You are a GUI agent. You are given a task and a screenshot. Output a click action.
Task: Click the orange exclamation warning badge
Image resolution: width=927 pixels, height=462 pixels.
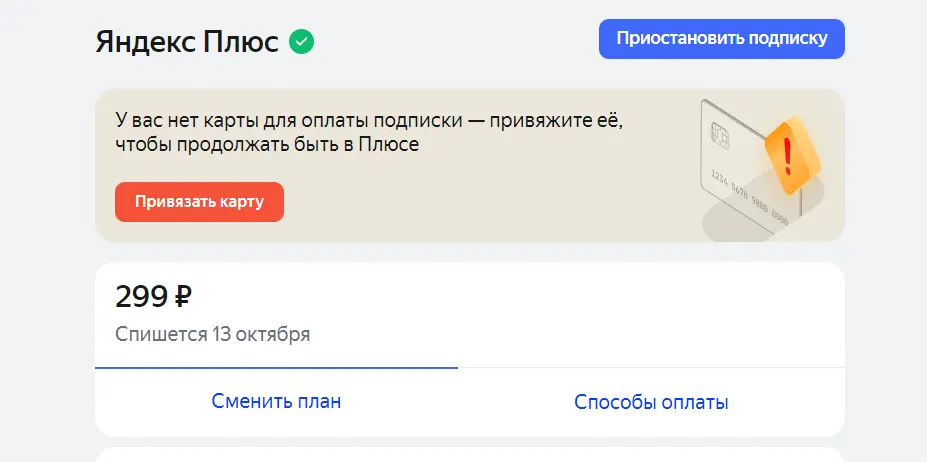click(792, 155)
